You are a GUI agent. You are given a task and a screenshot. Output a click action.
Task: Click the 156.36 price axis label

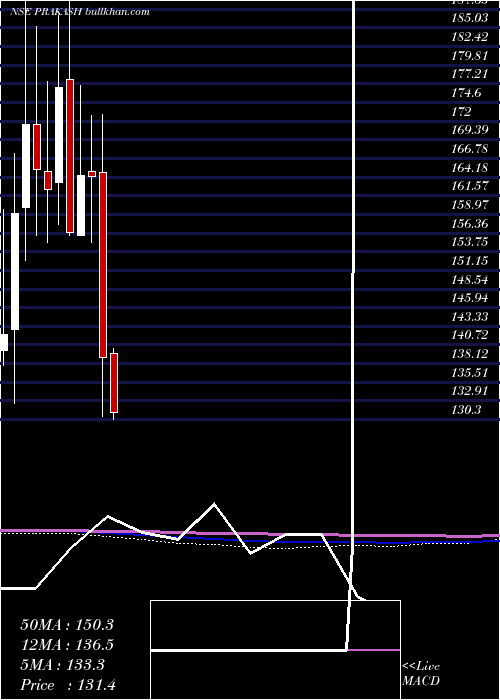[x=470, y=223]
